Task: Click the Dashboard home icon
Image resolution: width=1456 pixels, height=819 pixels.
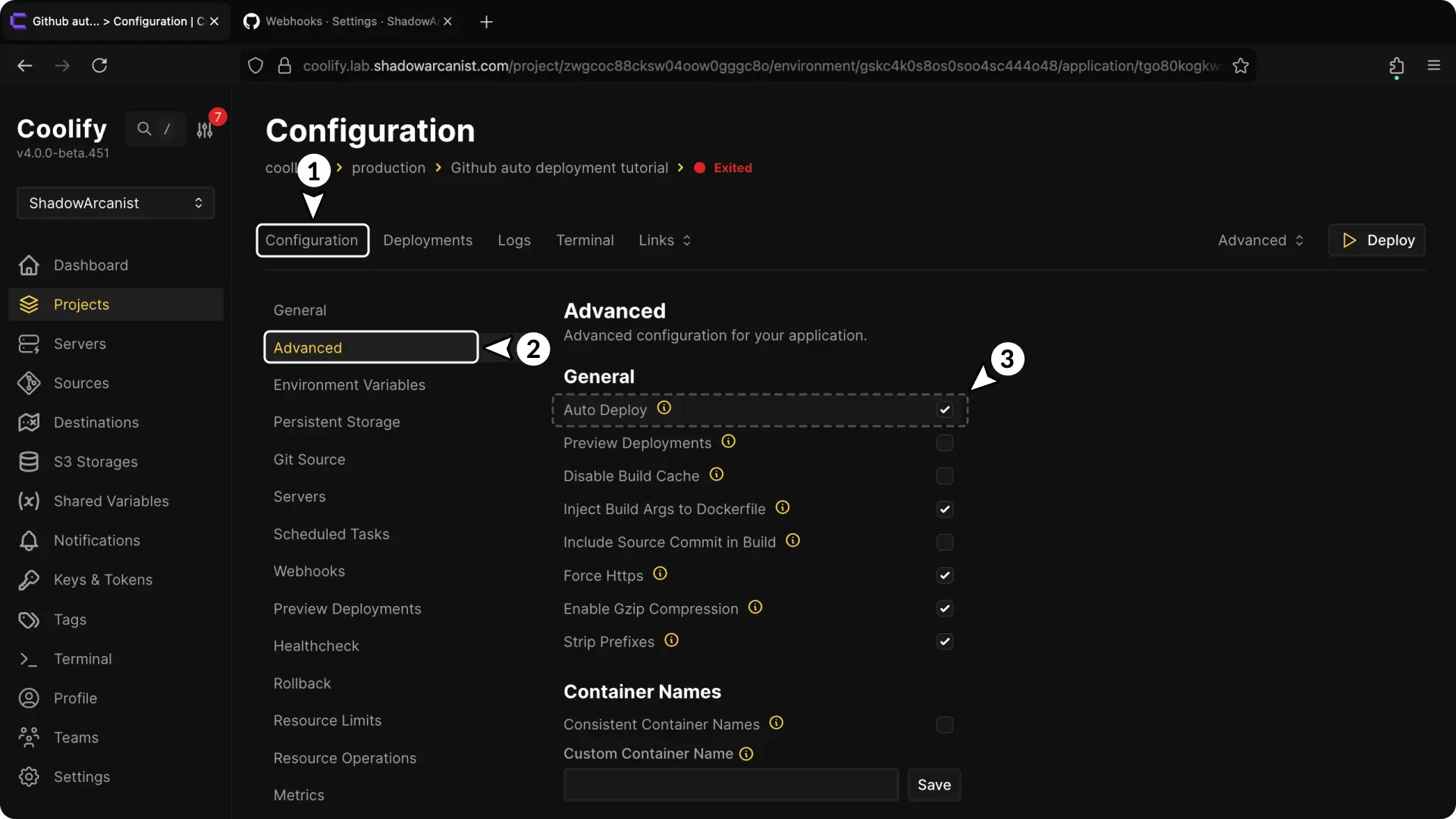Action: 29,265
